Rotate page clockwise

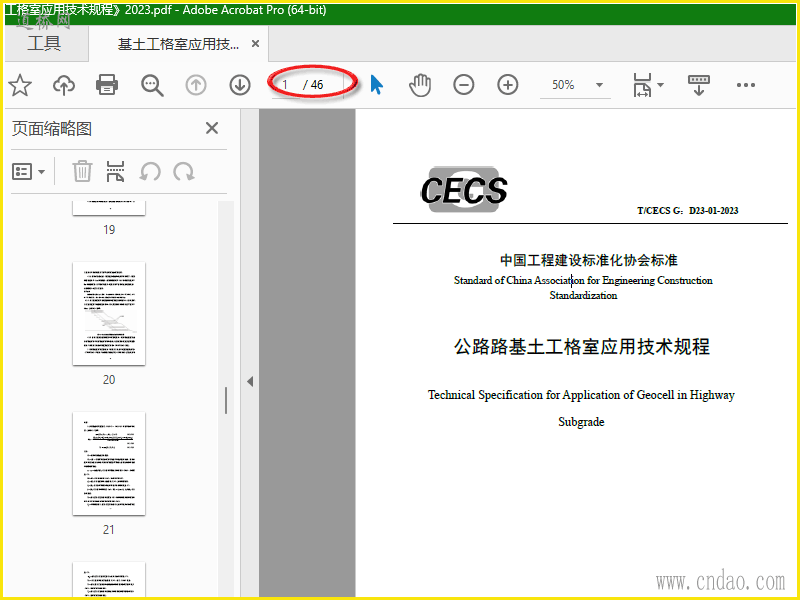point(184,172)
